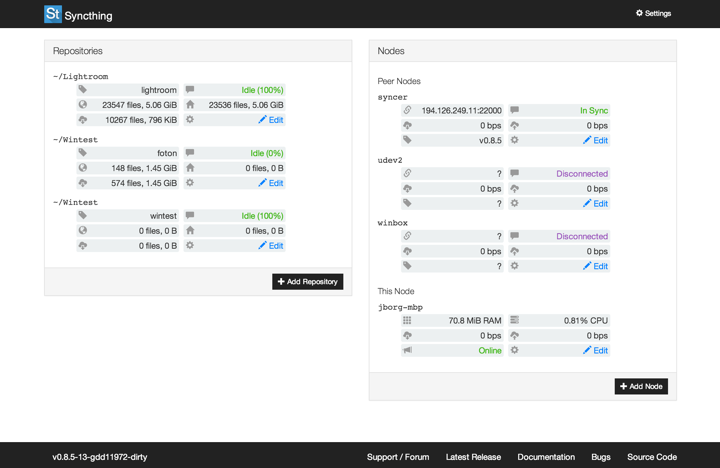
Task: Click syncer node's upload cloud icon
Action: [x=514, y=125]
